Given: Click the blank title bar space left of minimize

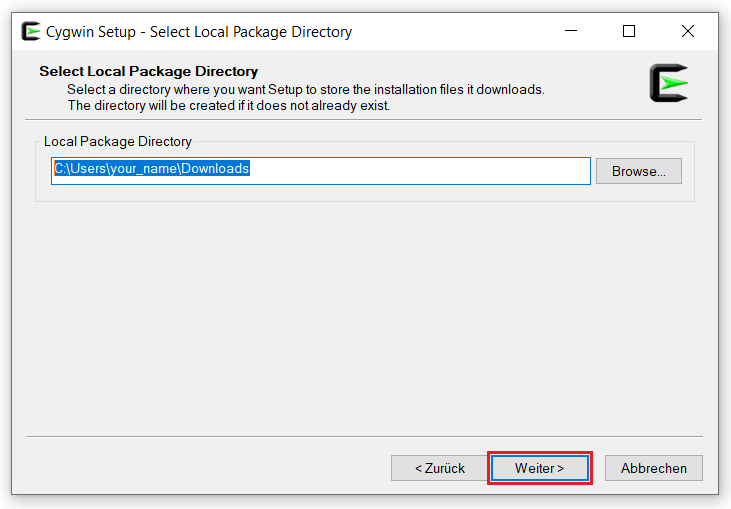Looking at the screenshot, I should coord(450,31).
